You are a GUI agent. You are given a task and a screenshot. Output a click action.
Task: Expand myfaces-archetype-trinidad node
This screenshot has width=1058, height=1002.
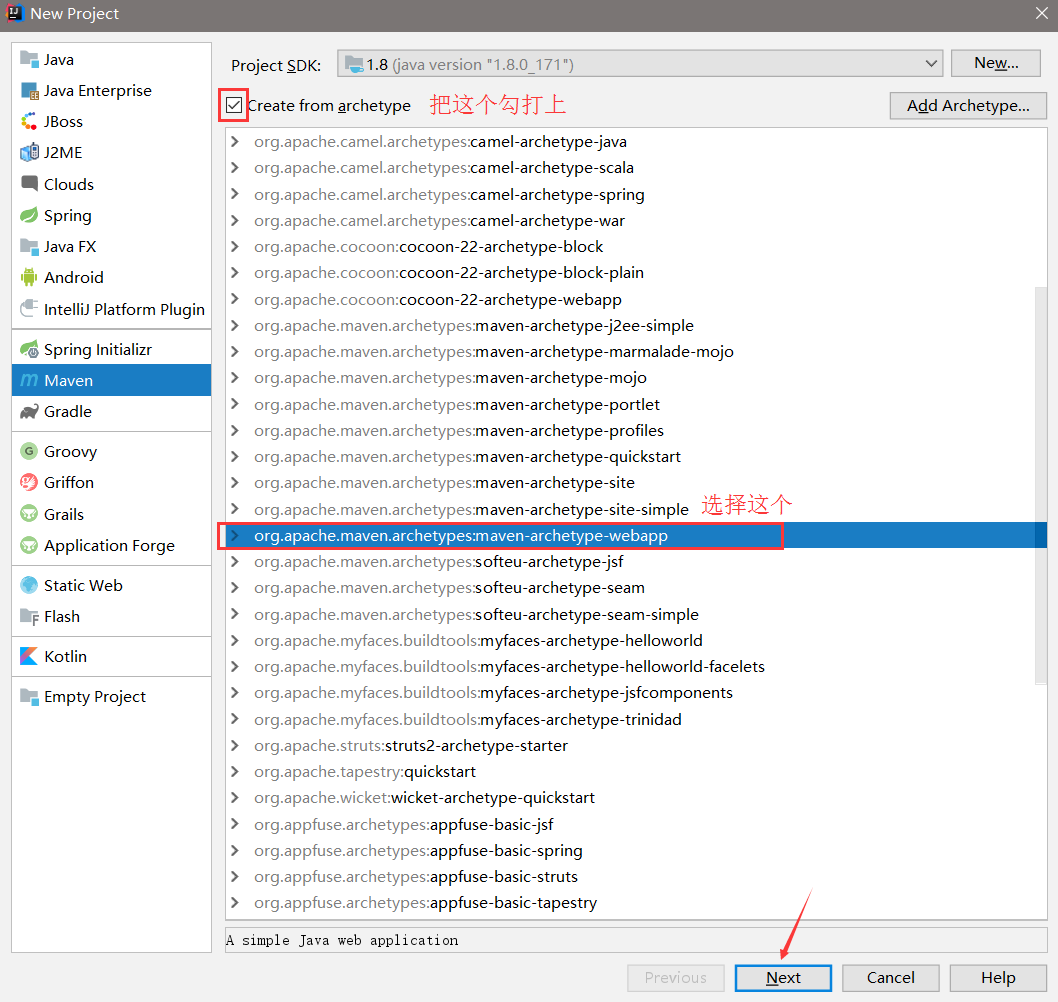tap(235, 719)
